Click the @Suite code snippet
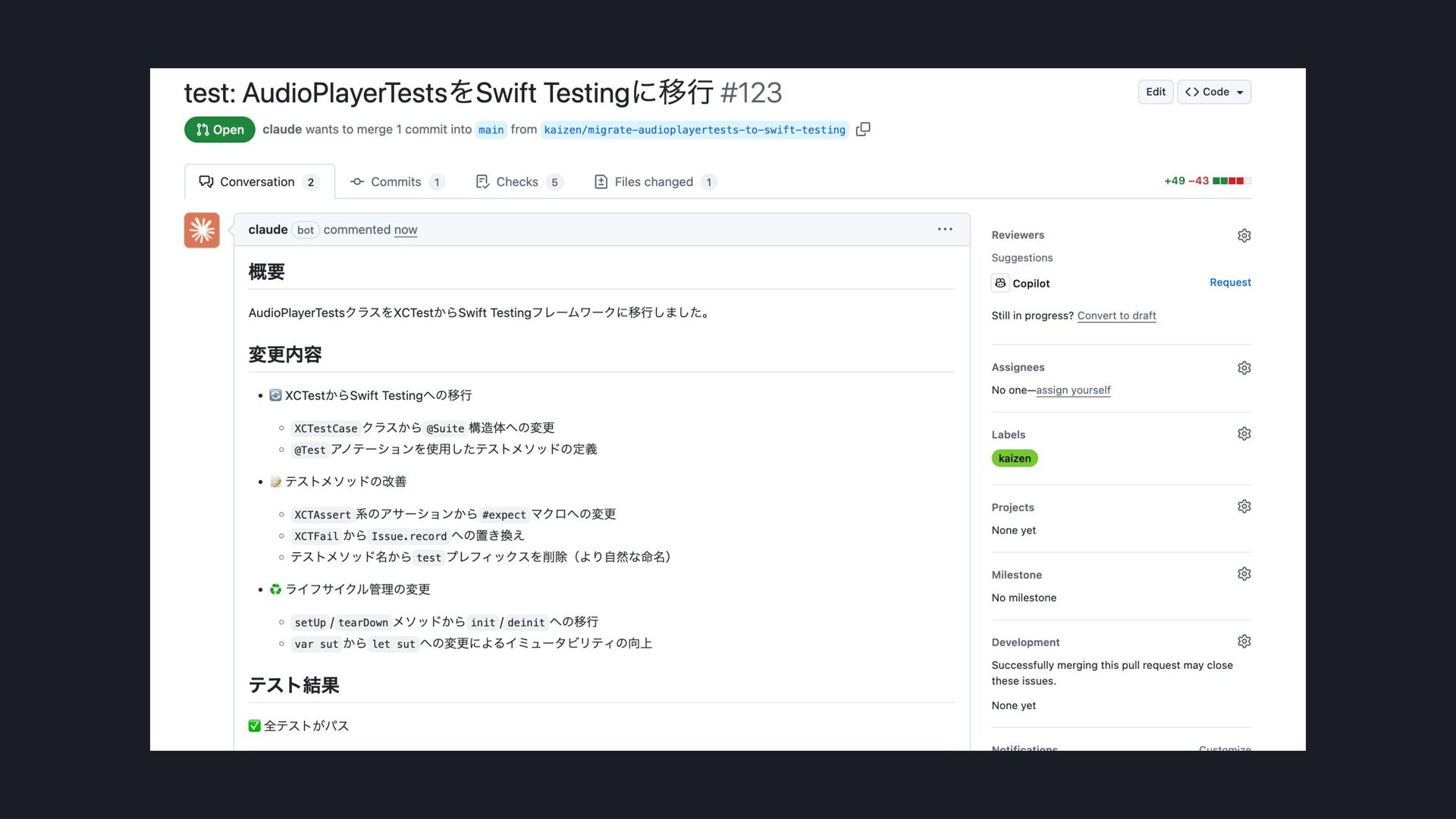 pos(445,428)
